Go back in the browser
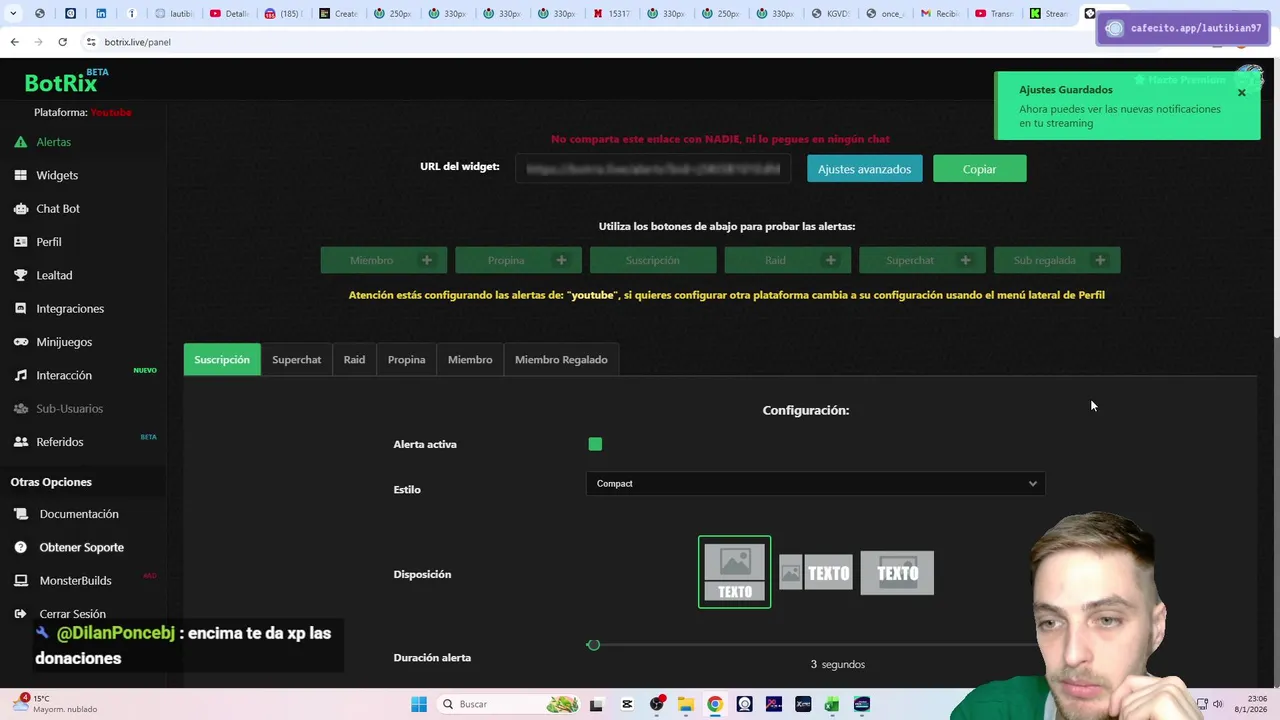1280x720 pixels. [x=14, y=42]
